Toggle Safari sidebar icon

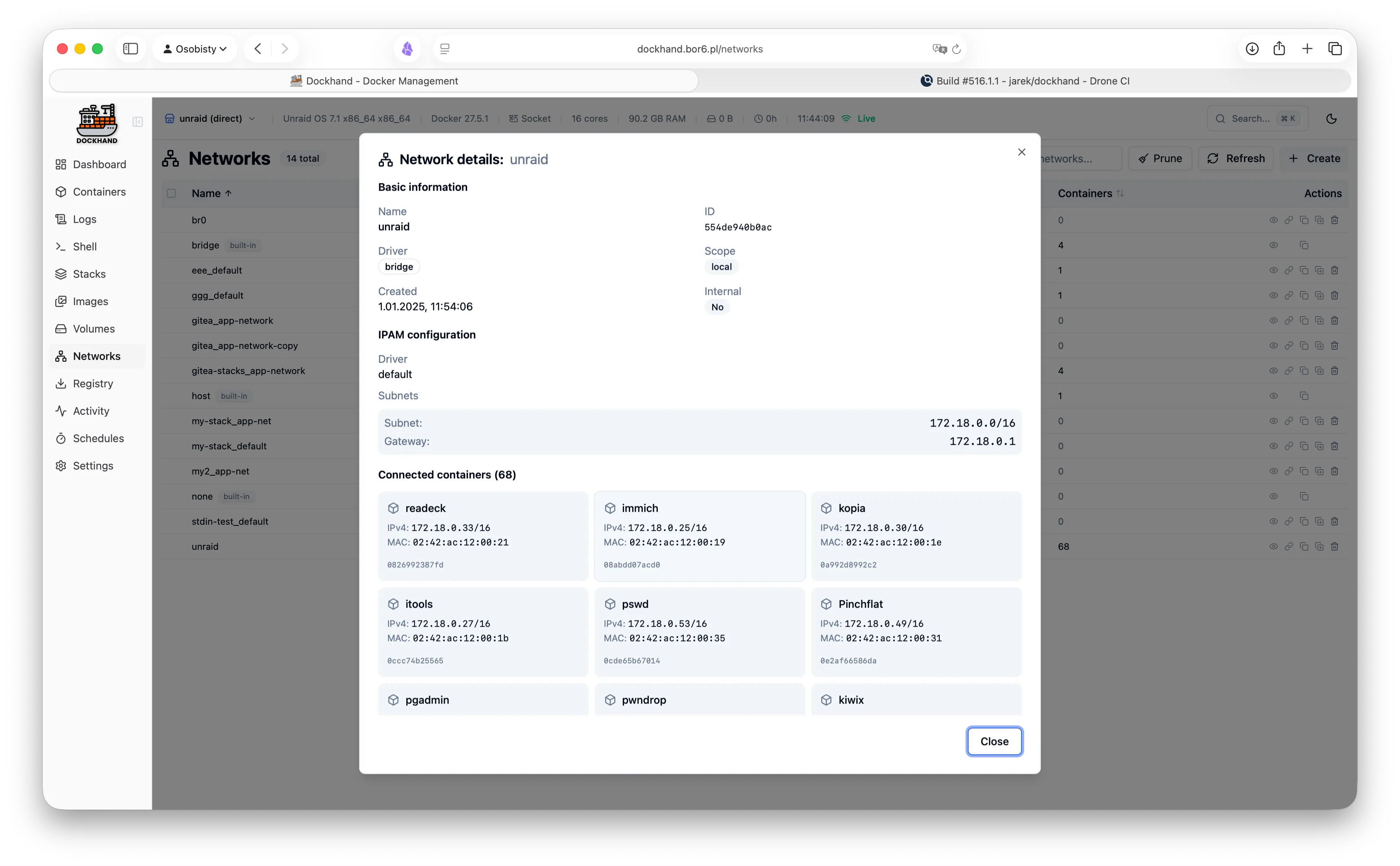click(130, 49)
